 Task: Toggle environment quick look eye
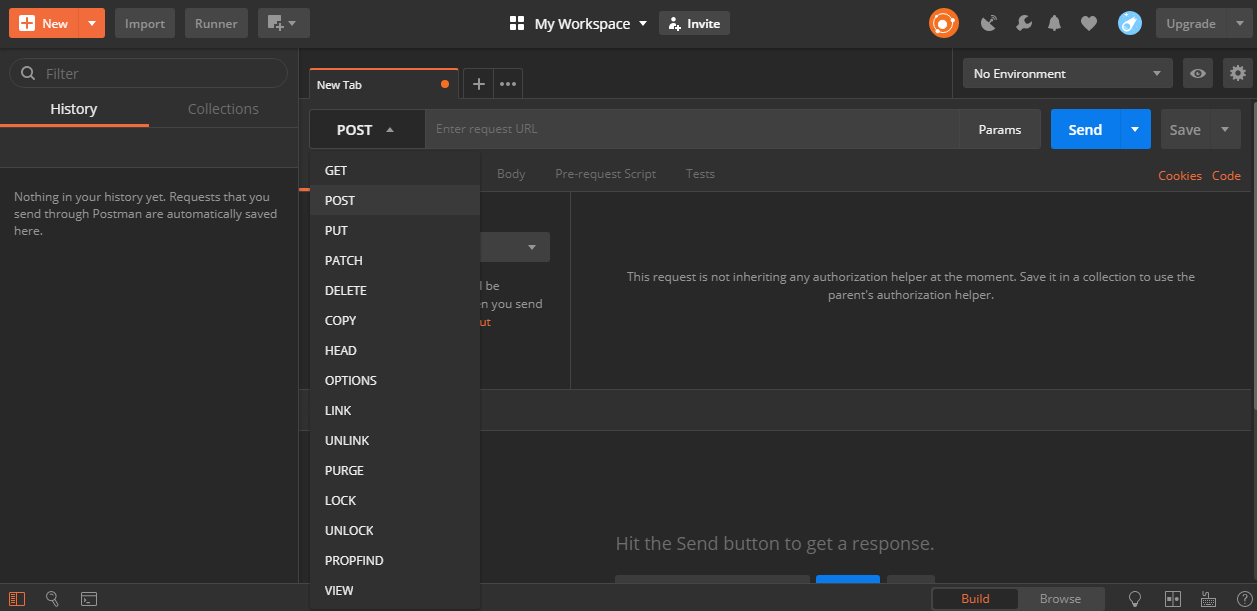[1197, 73]
